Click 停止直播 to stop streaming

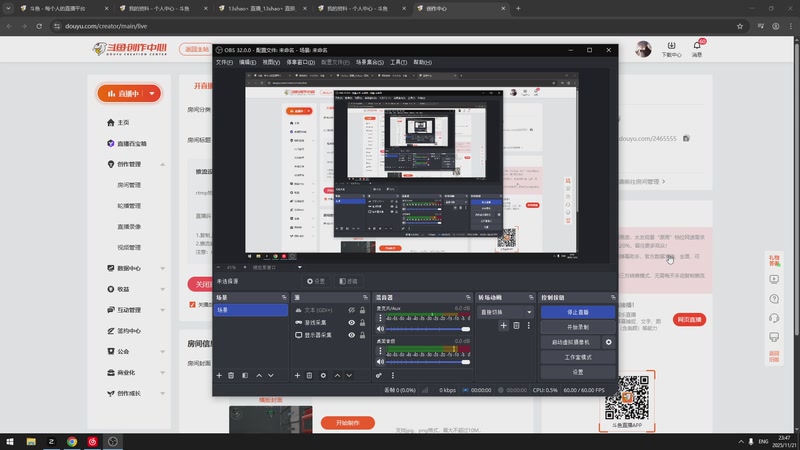pyautogui.click(x=578, y=312)
